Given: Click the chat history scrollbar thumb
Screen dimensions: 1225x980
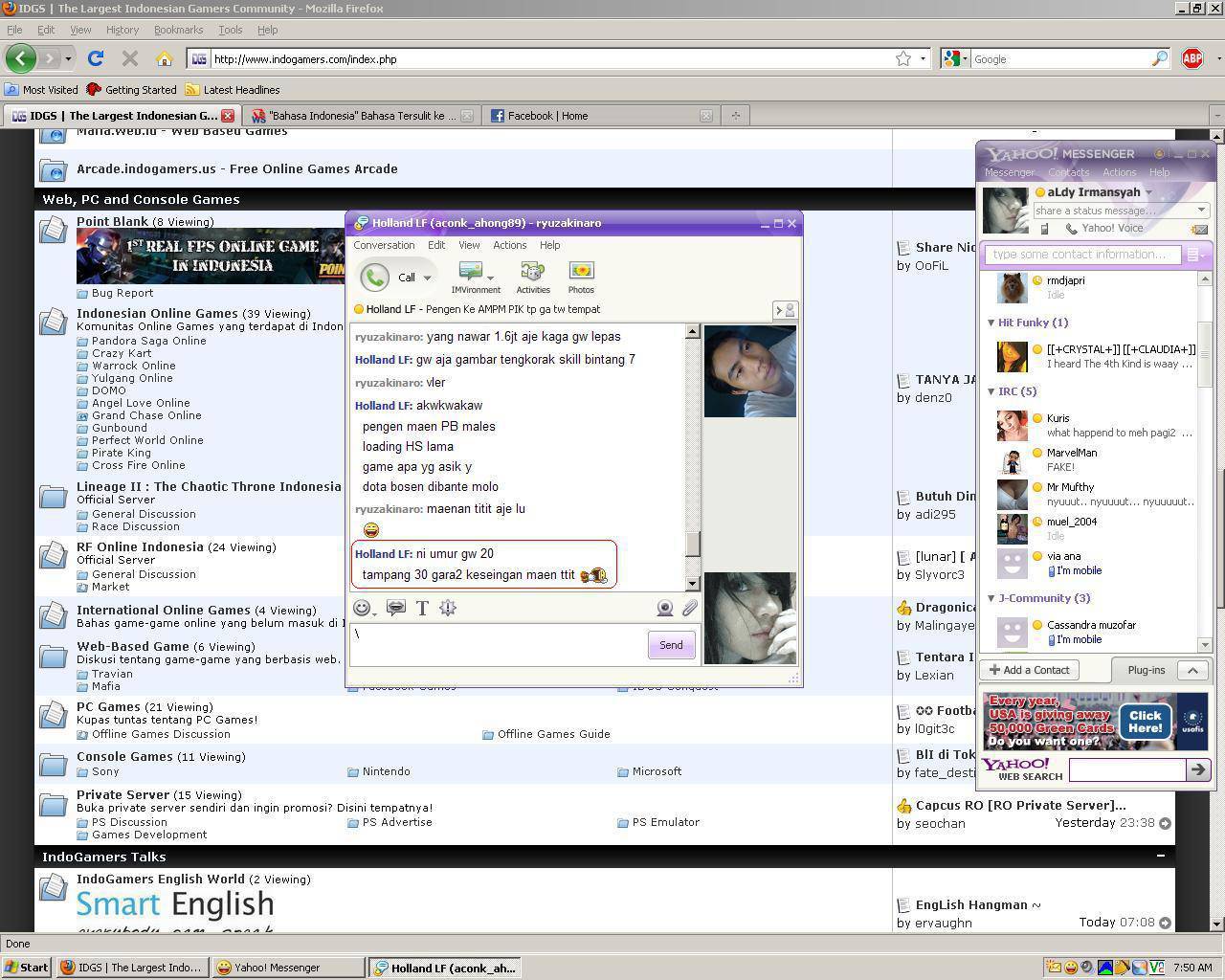Looking at the screenshot, I should 692,544.
